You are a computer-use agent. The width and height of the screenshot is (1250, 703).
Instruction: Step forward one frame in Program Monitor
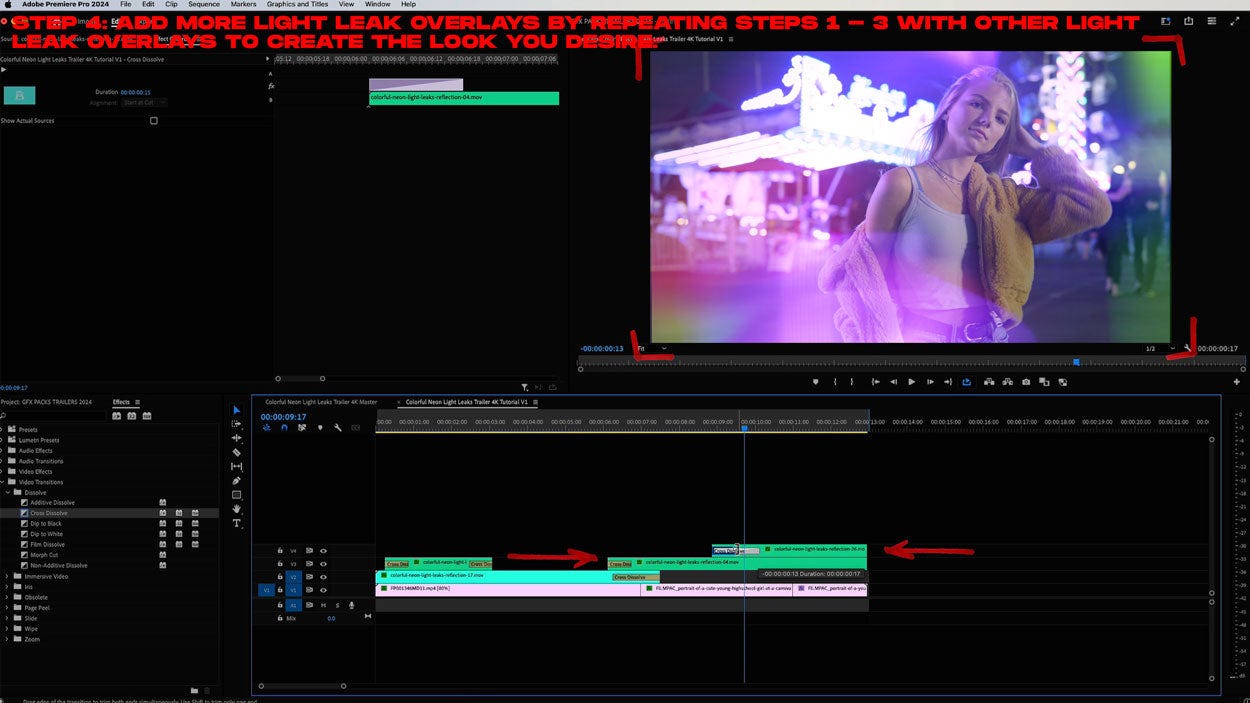[930, 382]
